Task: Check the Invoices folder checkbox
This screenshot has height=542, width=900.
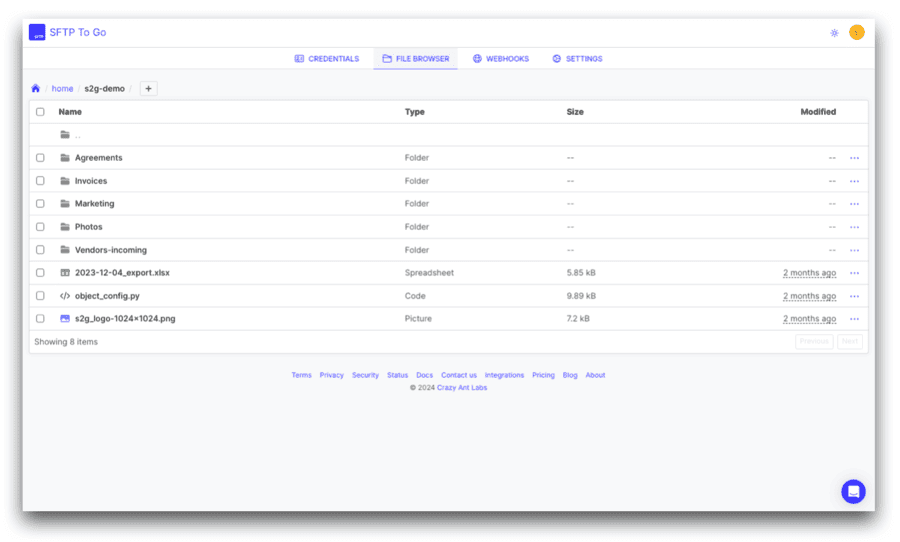Action: 40,181
